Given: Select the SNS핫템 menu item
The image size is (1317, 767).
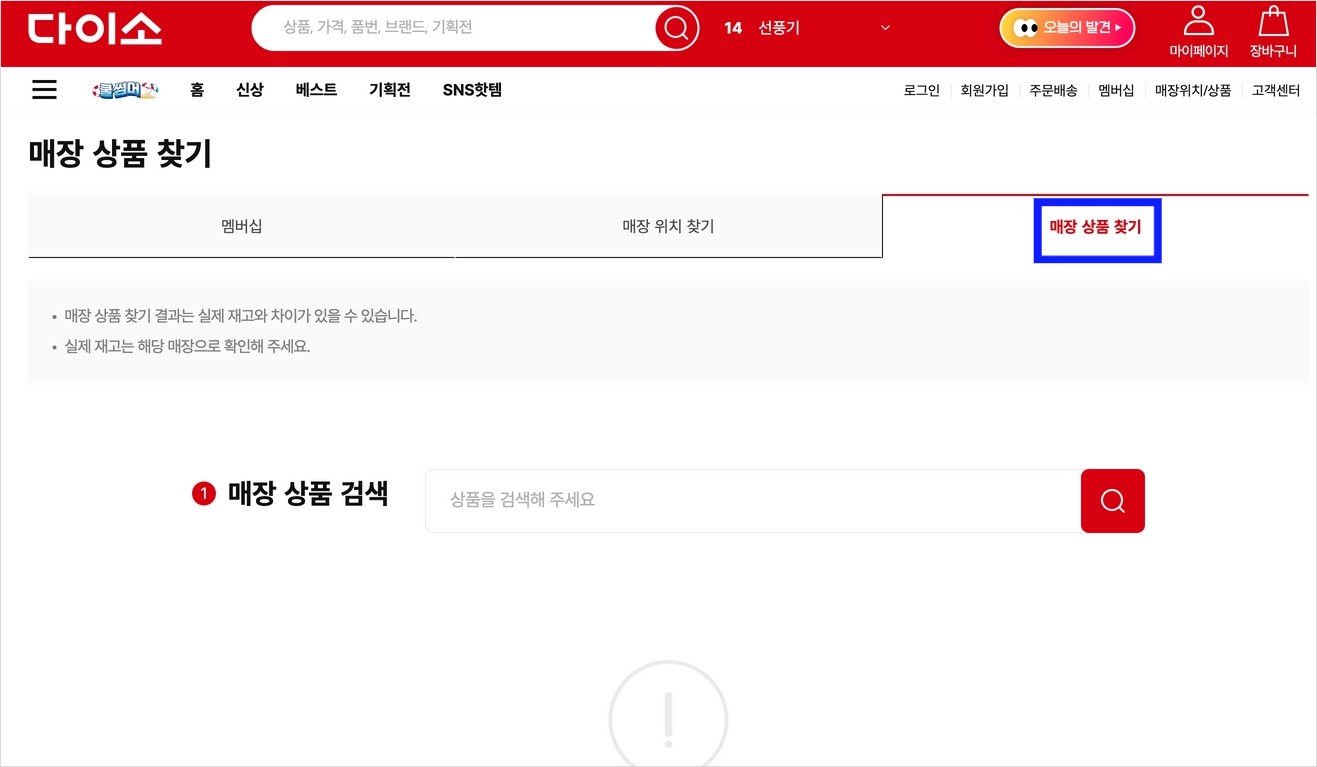Looking at the screenshot, I should [471, 89].
